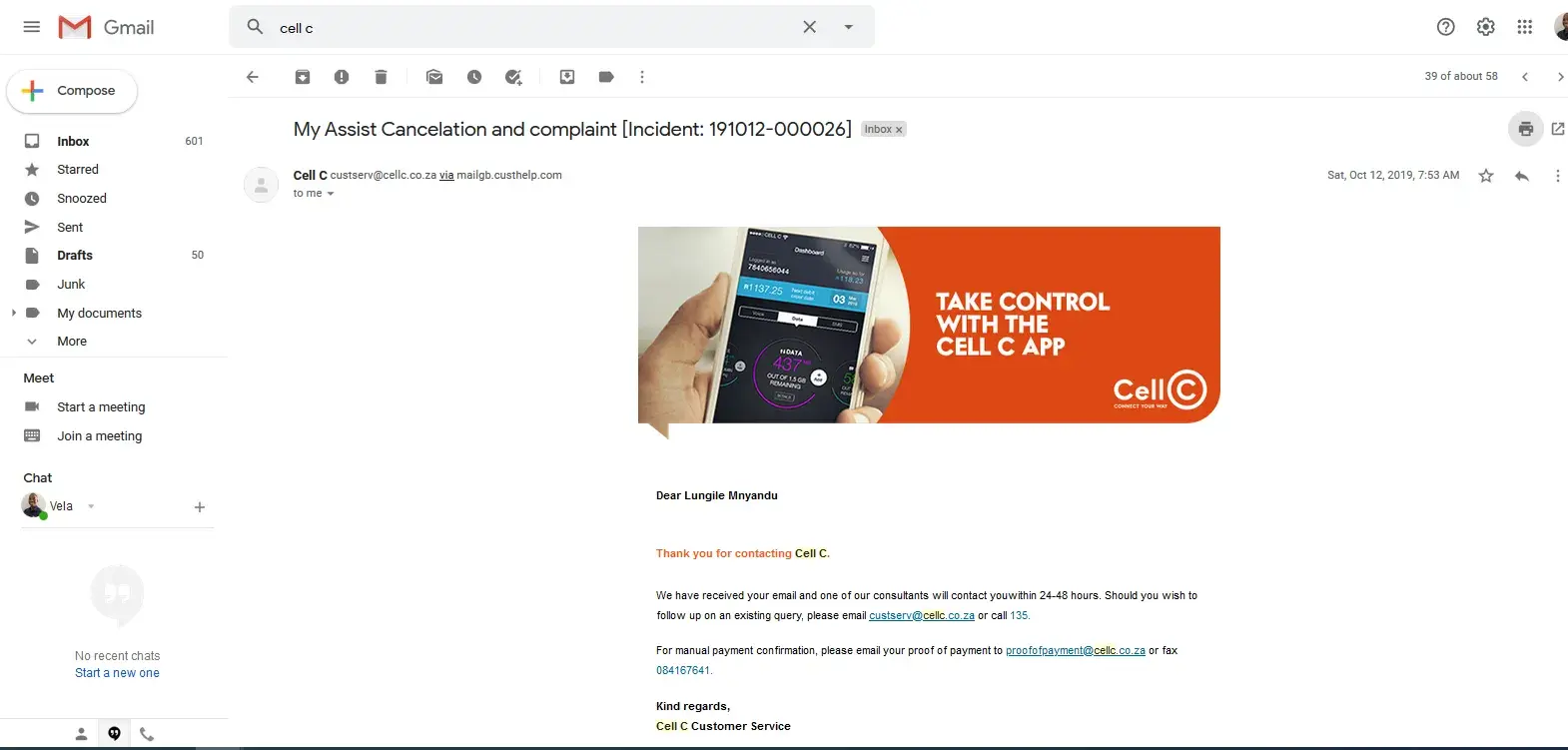
Task: Click the Move to icon
Action: click(x=567, y=77)
